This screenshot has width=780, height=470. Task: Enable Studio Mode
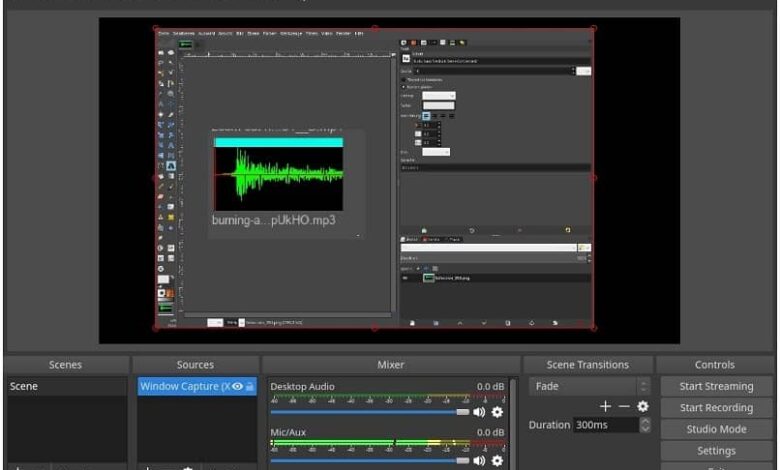pyautogui.click(x=716, y=429)
